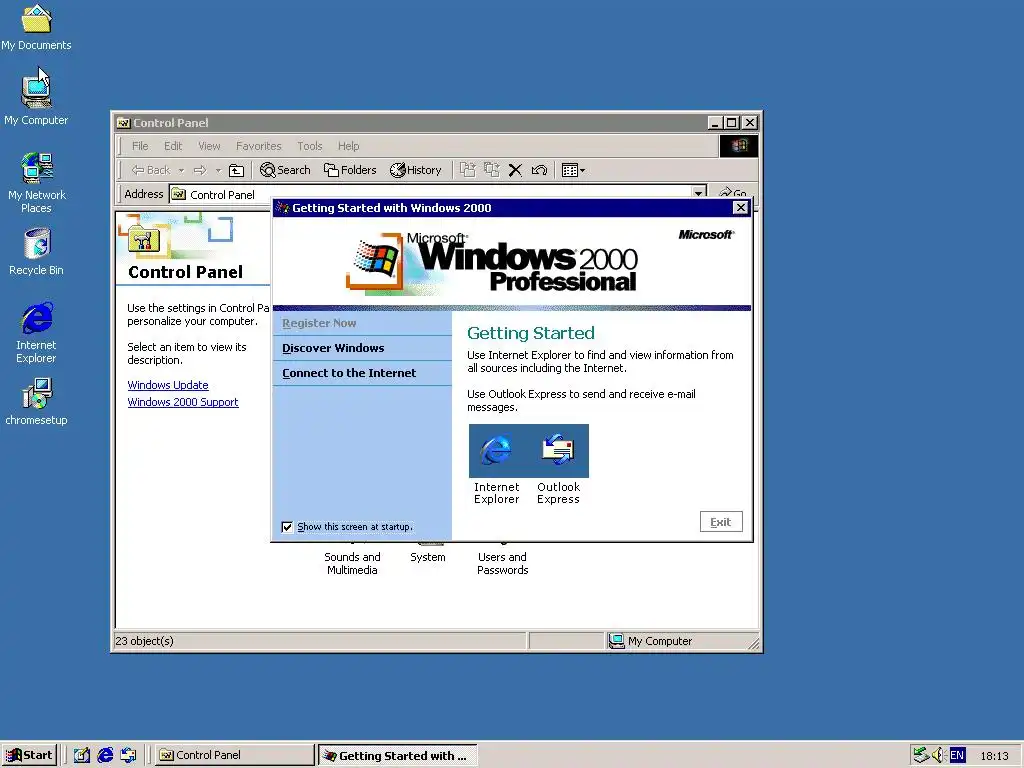This screenshot has width=1024, height=768.
Task: Click the Undo toolbar icon
Action: tap(539, 170)
